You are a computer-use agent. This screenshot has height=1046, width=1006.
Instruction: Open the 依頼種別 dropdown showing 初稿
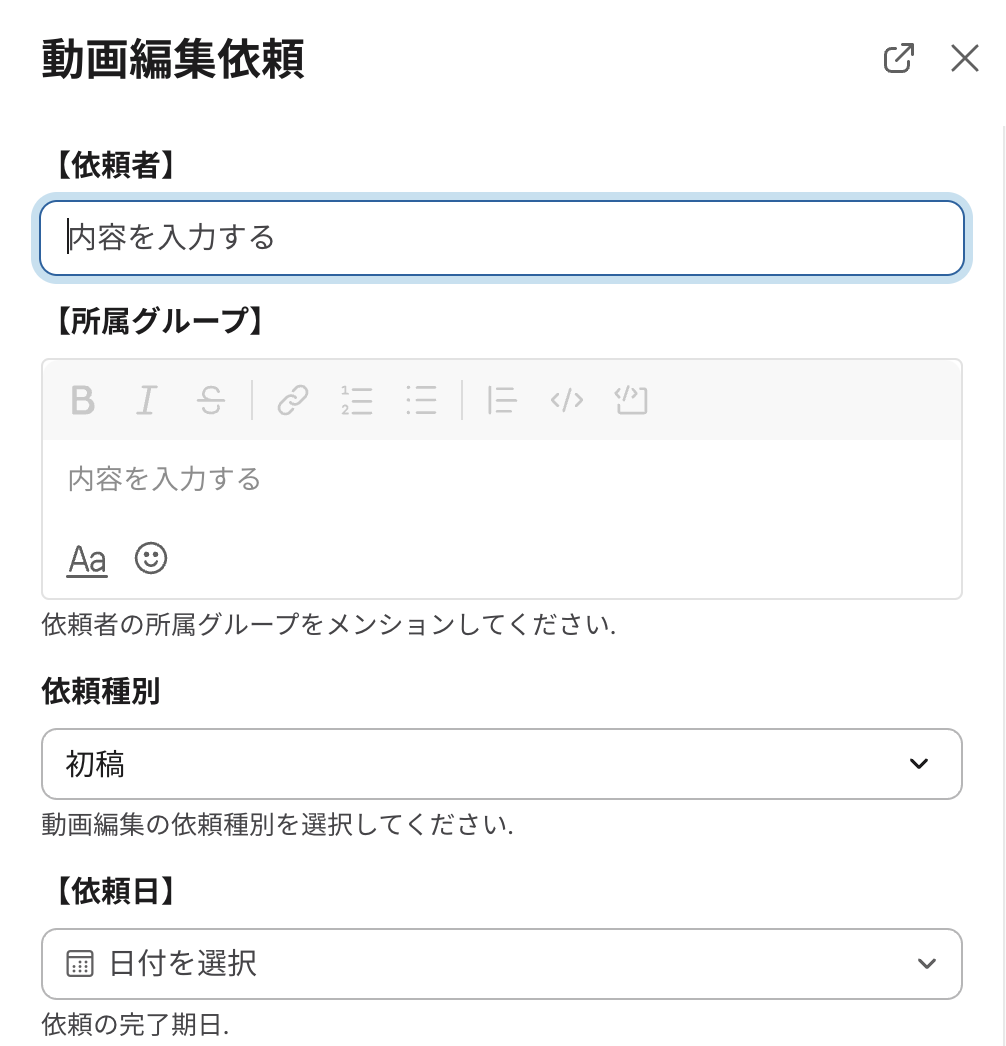pos(480,764)
